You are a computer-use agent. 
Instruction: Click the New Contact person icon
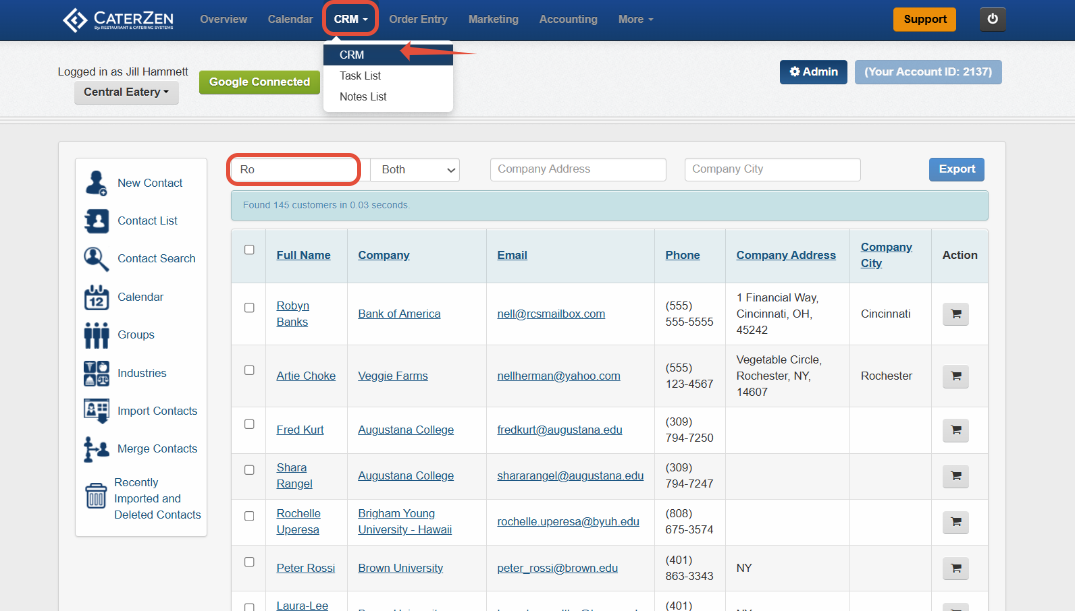tap(96, 183)
